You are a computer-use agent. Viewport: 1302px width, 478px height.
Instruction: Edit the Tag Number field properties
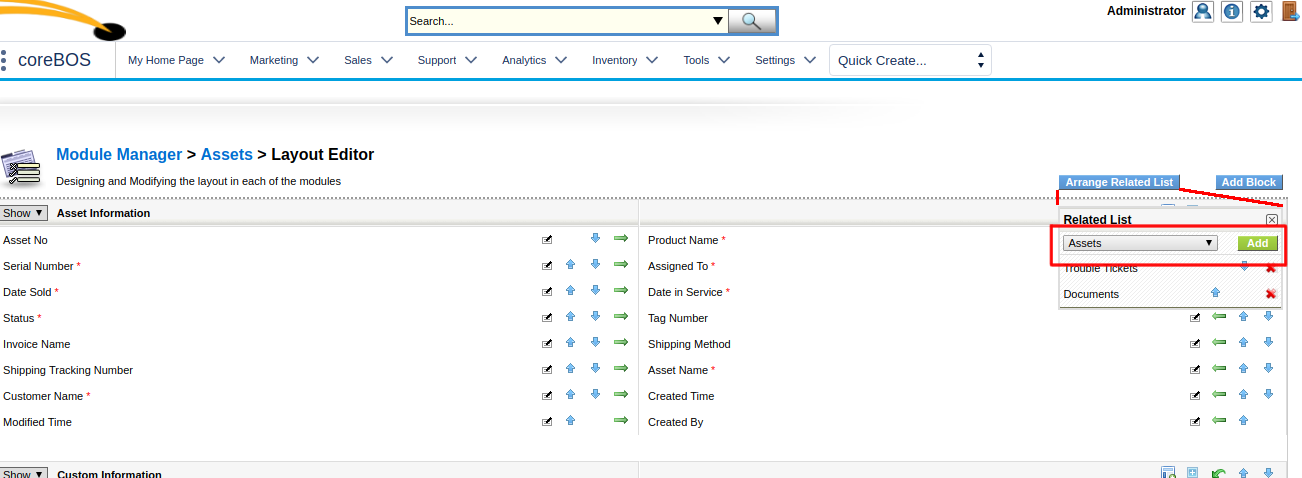[x=1195, y=318]
